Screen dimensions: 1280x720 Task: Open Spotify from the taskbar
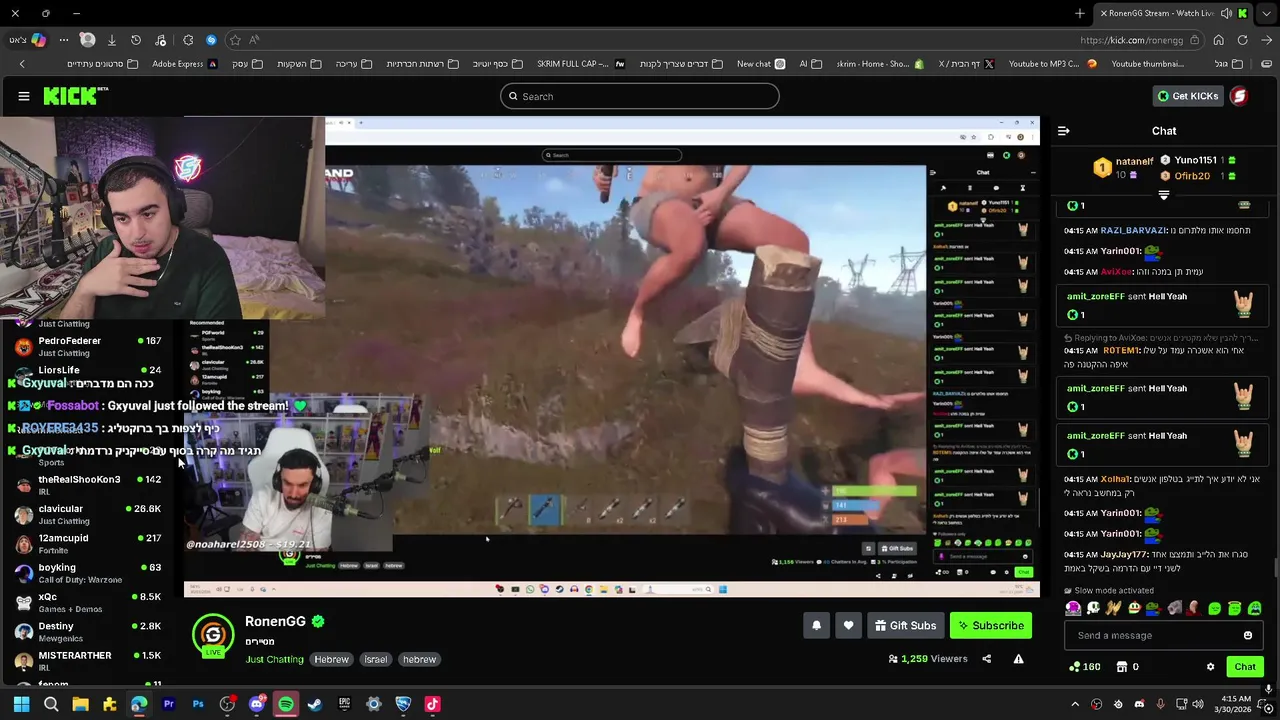click(x=286, y=704)
